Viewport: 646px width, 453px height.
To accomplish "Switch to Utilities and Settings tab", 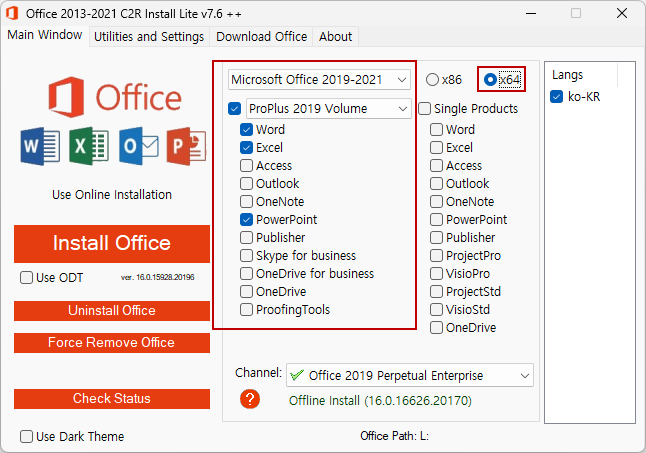I will pyautogui.click(x=149, y=37).
